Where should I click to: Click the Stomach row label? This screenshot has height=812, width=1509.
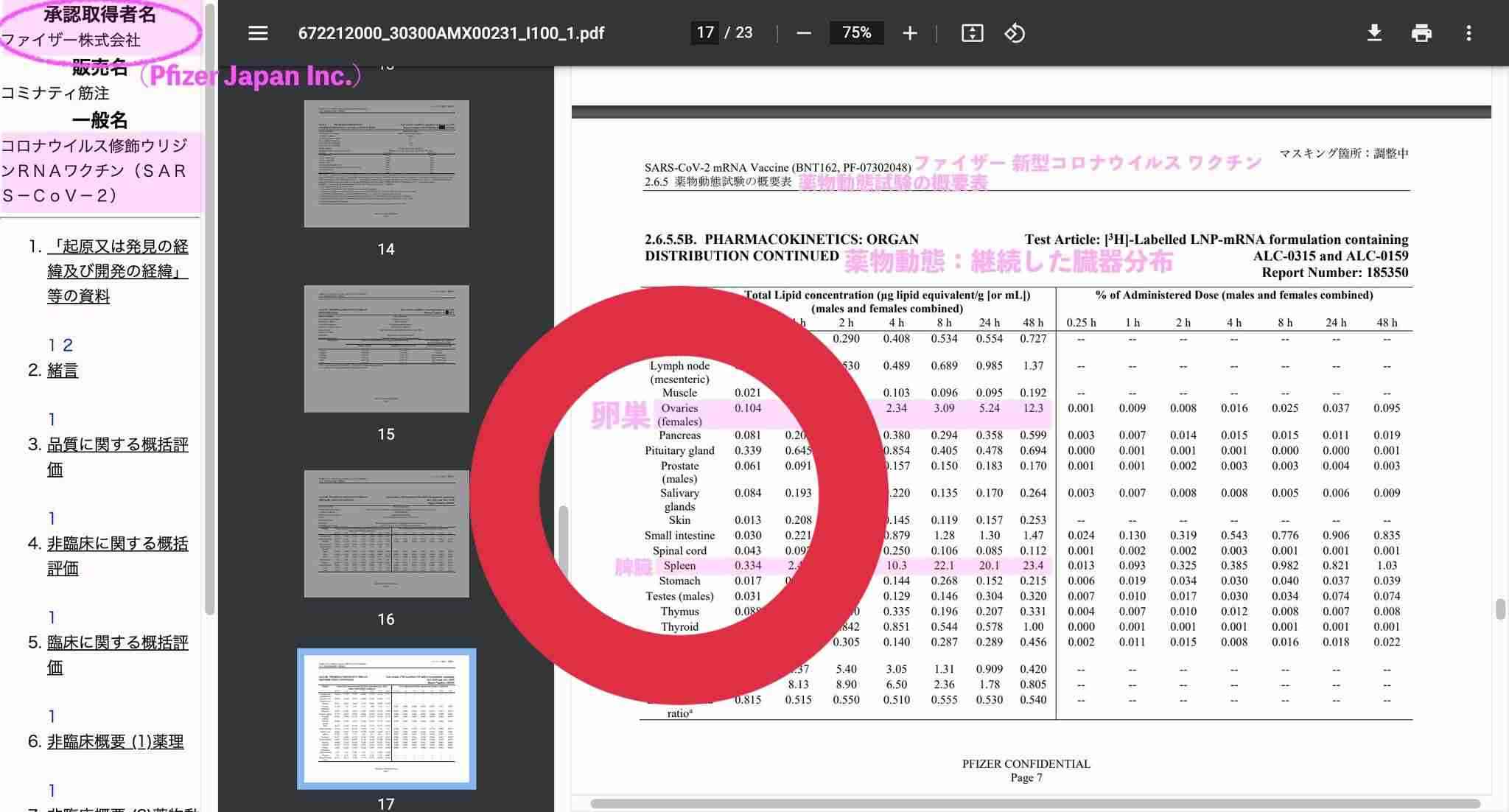[x=679, y=581]
